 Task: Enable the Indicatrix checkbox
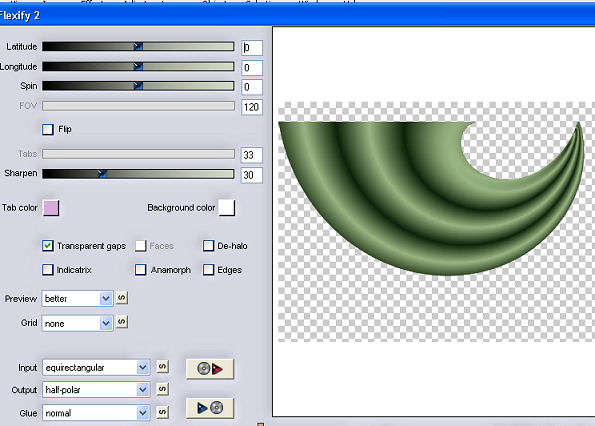pyautogui.click(x=48, y=270)
